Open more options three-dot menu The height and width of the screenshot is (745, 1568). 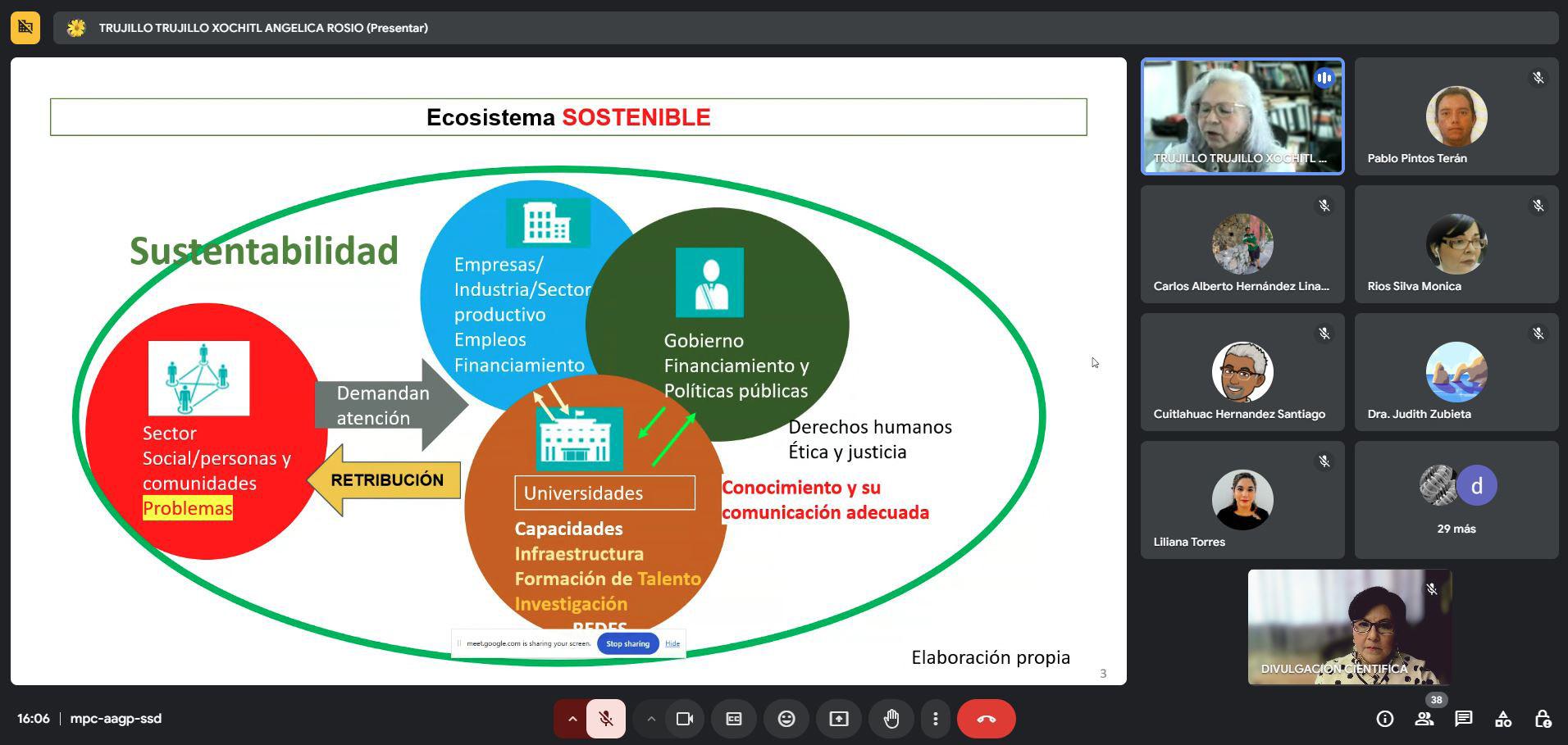[x=936, y=719]
